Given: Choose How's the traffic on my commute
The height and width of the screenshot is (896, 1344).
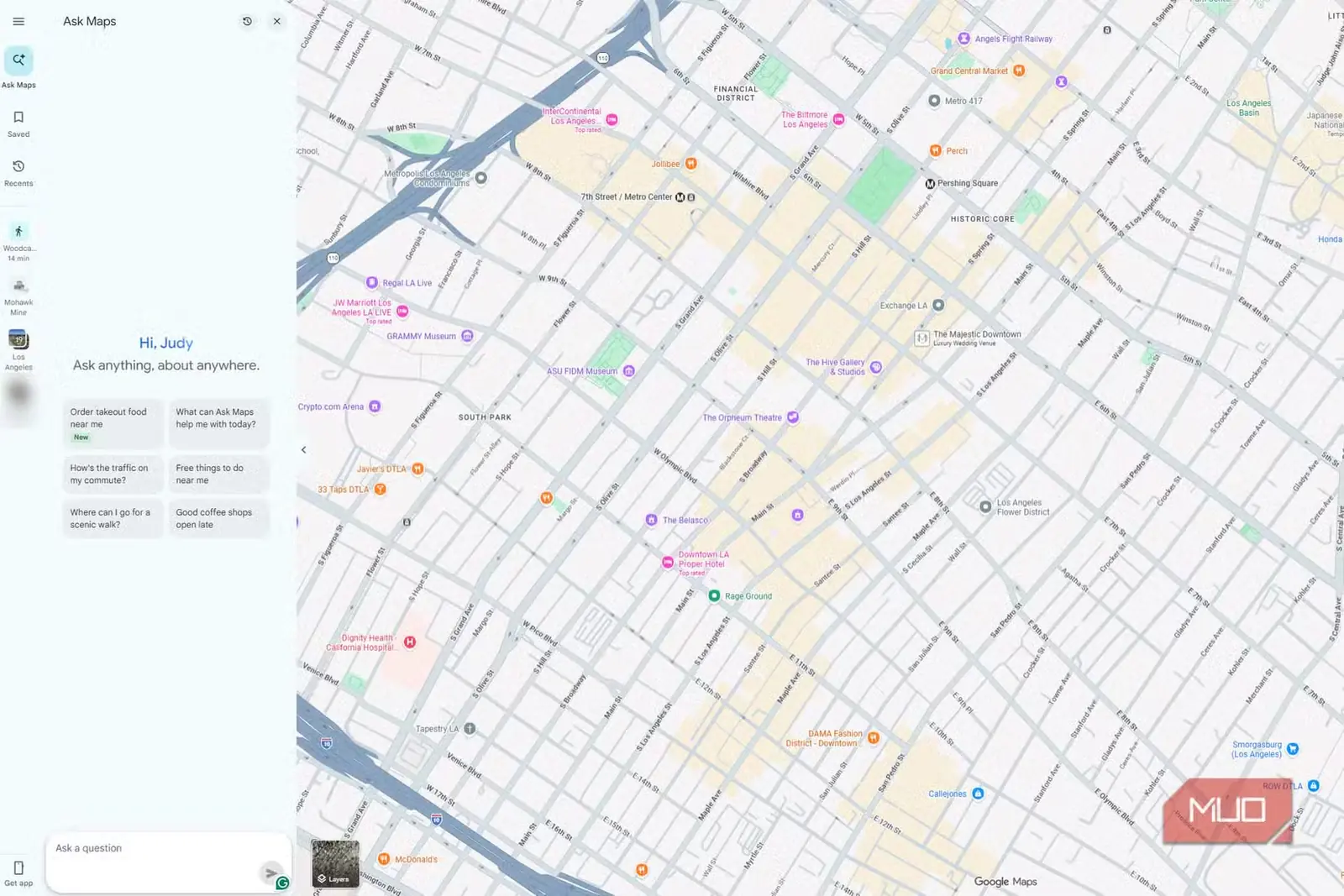Looking at the screenshot, I should pyautogui.click(x=113, y=474).
